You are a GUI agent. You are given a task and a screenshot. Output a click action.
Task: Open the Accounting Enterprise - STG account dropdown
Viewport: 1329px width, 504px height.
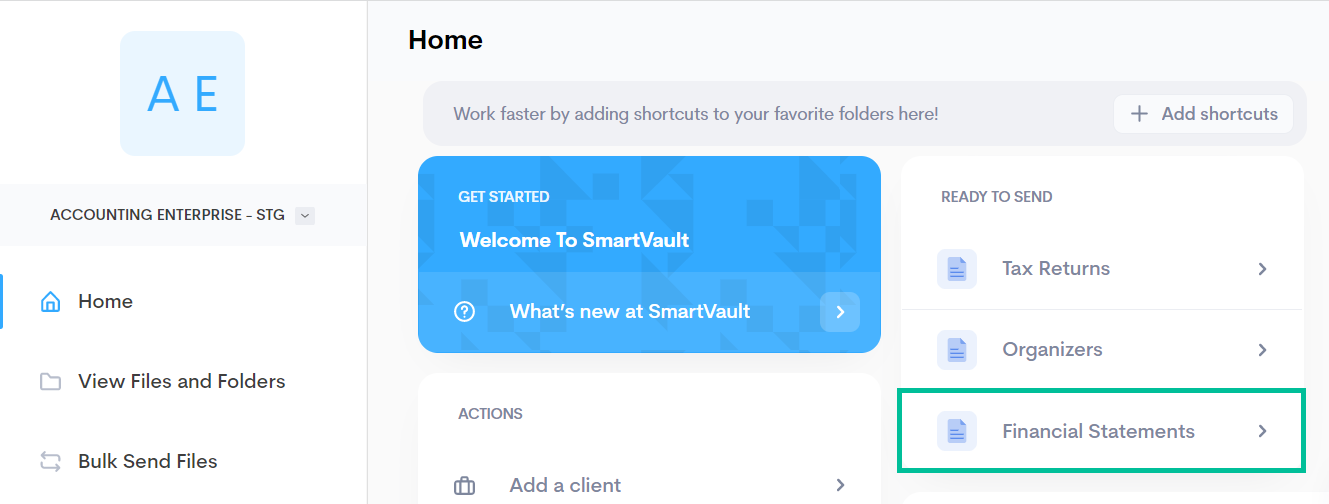(305, 215)
